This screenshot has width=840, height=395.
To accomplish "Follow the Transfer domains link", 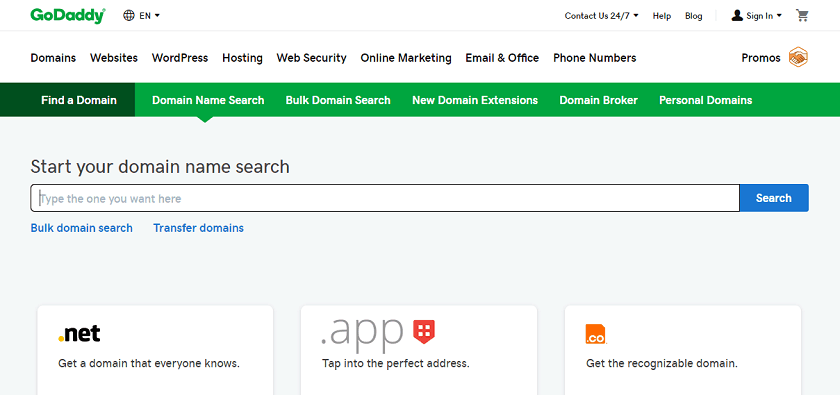I will (198, 228).
